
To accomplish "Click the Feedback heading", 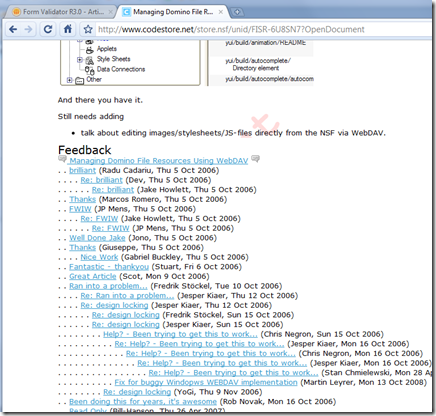I will (x=84, y=150).
